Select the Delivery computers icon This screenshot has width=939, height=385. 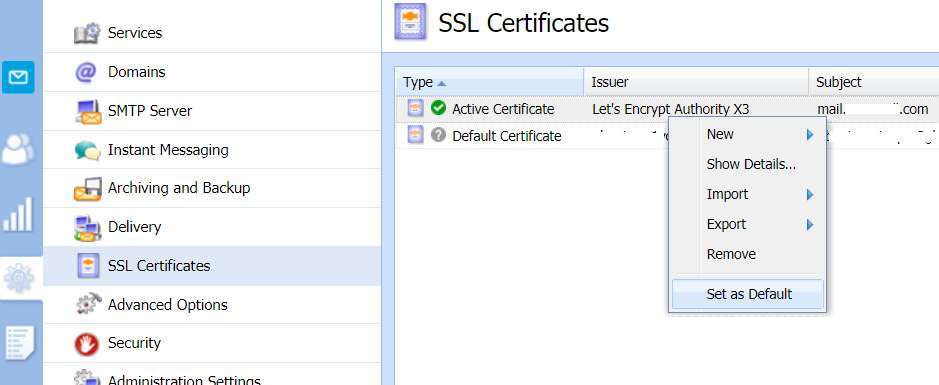click(87, 228)
